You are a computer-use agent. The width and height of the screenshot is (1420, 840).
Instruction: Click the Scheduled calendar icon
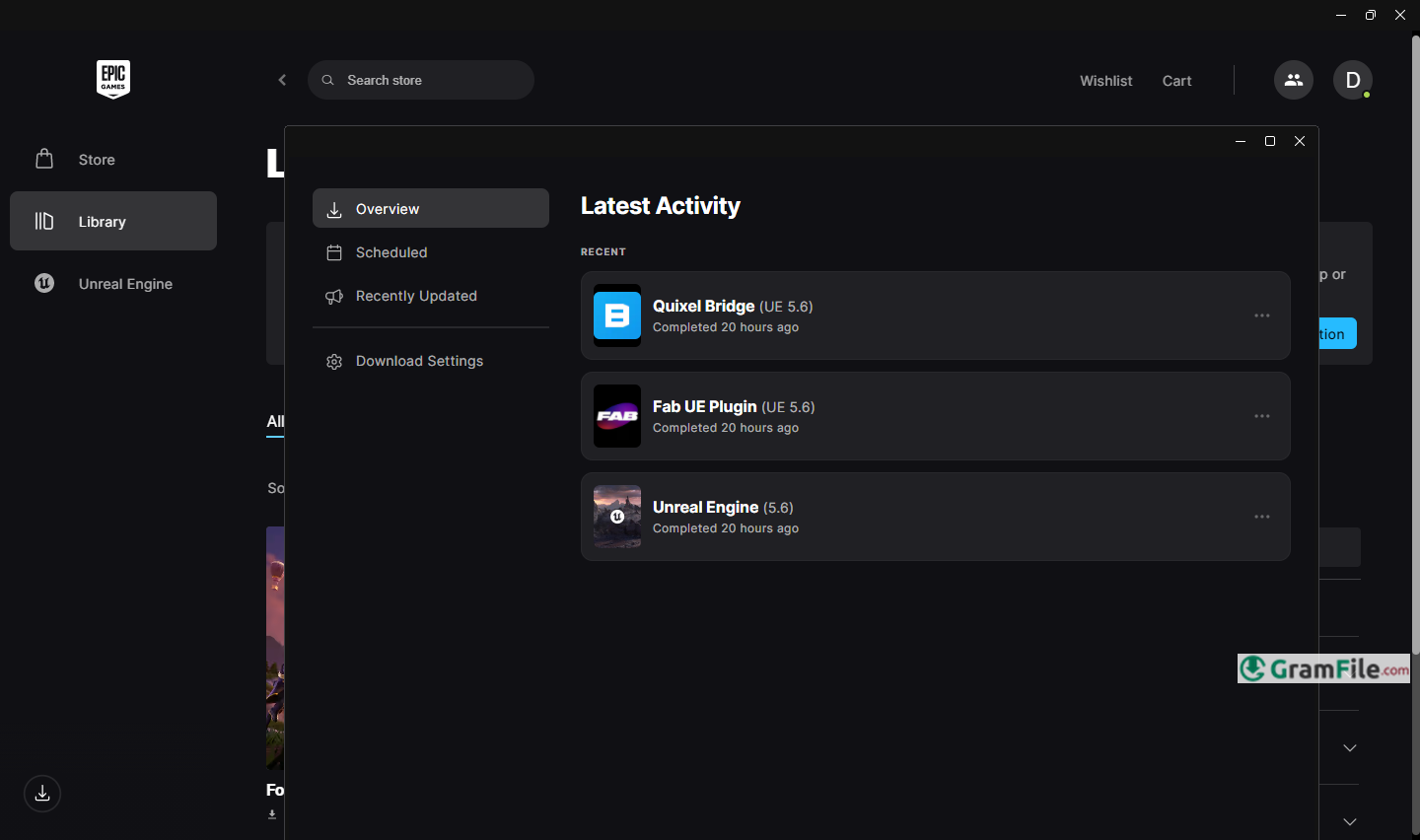click(334, 252)
